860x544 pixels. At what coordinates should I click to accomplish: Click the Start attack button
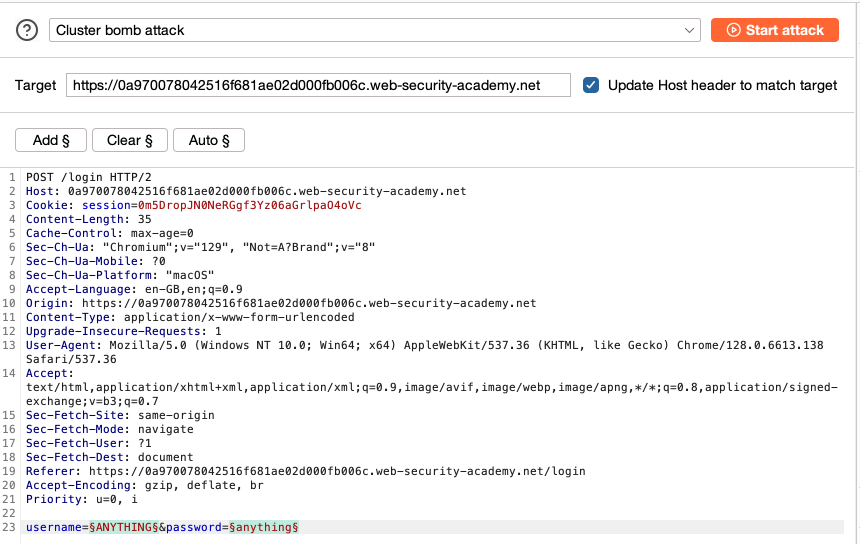click(x=774, y=30)
